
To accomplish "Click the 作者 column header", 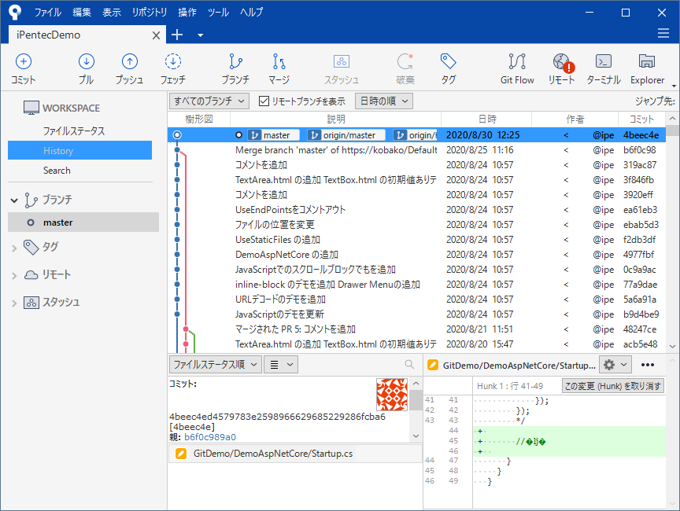I will click(575, 119).
